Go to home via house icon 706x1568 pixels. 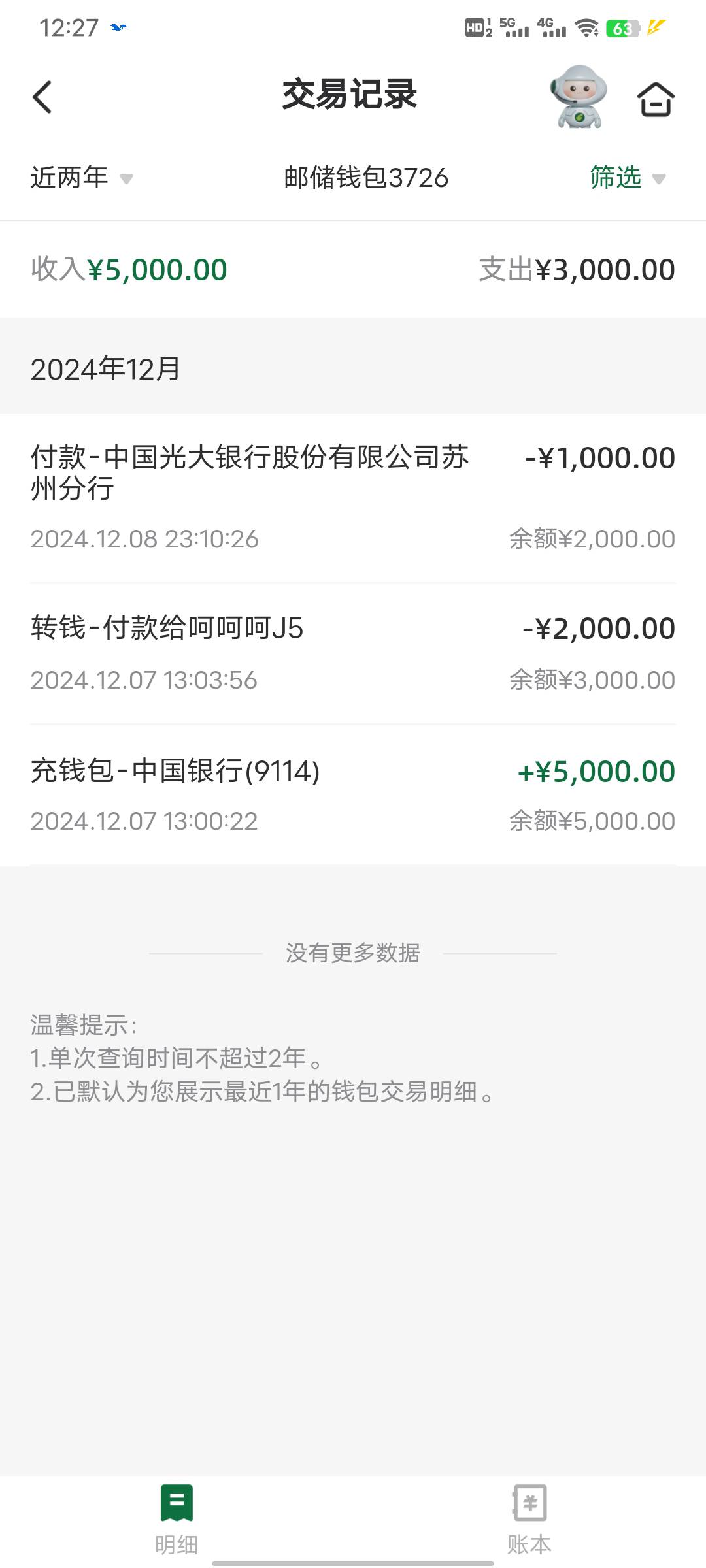coord(656,99)
